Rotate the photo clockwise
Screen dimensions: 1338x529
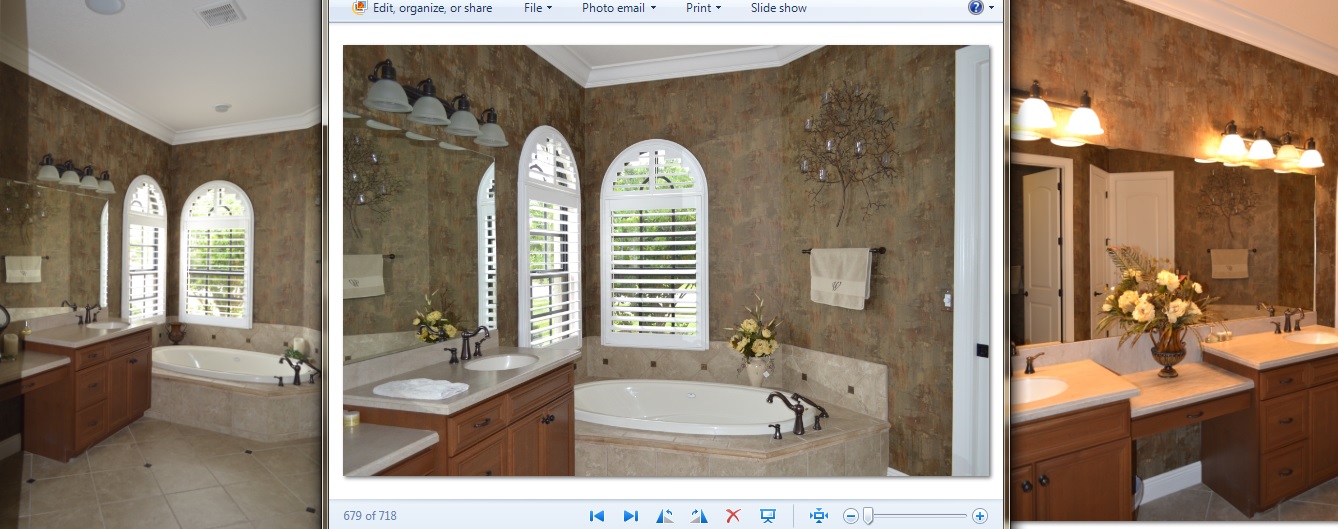(x=699, y=516)
